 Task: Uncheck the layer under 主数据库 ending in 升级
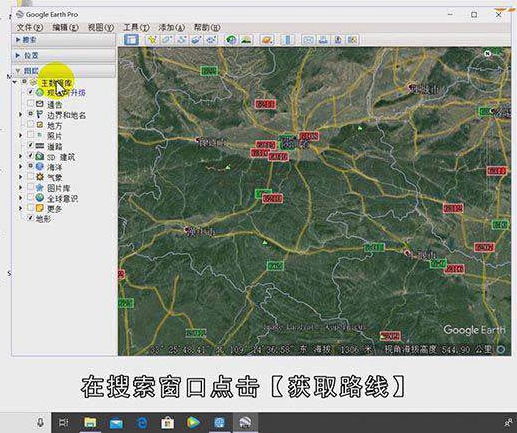(30, 92)
